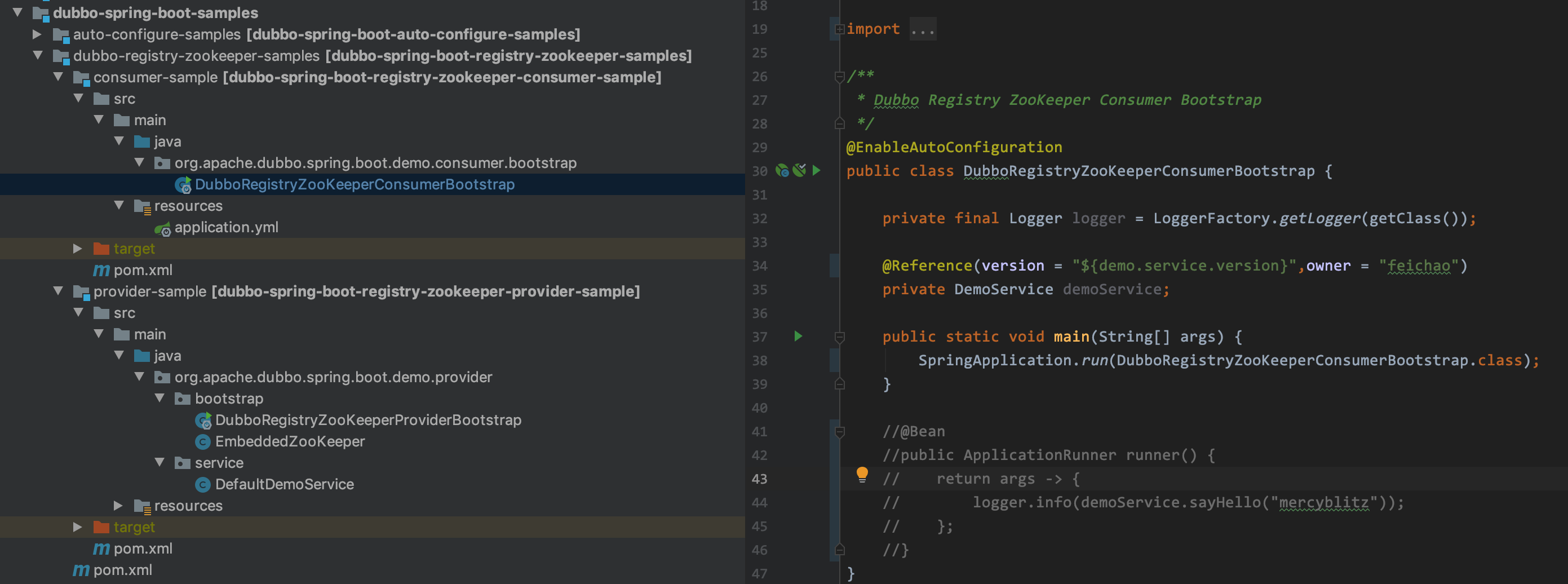Click the EmbeddedZooKeeper class icon
Image resolution: width=1568 pixels, height=584 pixels.
(203, 441)
